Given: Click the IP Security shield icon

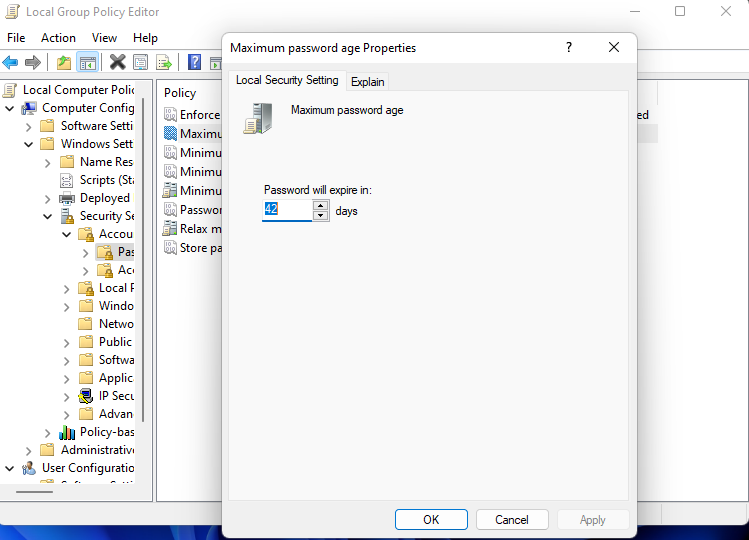Looking at the screenshot, I should pyautogui.click(x=86, y=396).
